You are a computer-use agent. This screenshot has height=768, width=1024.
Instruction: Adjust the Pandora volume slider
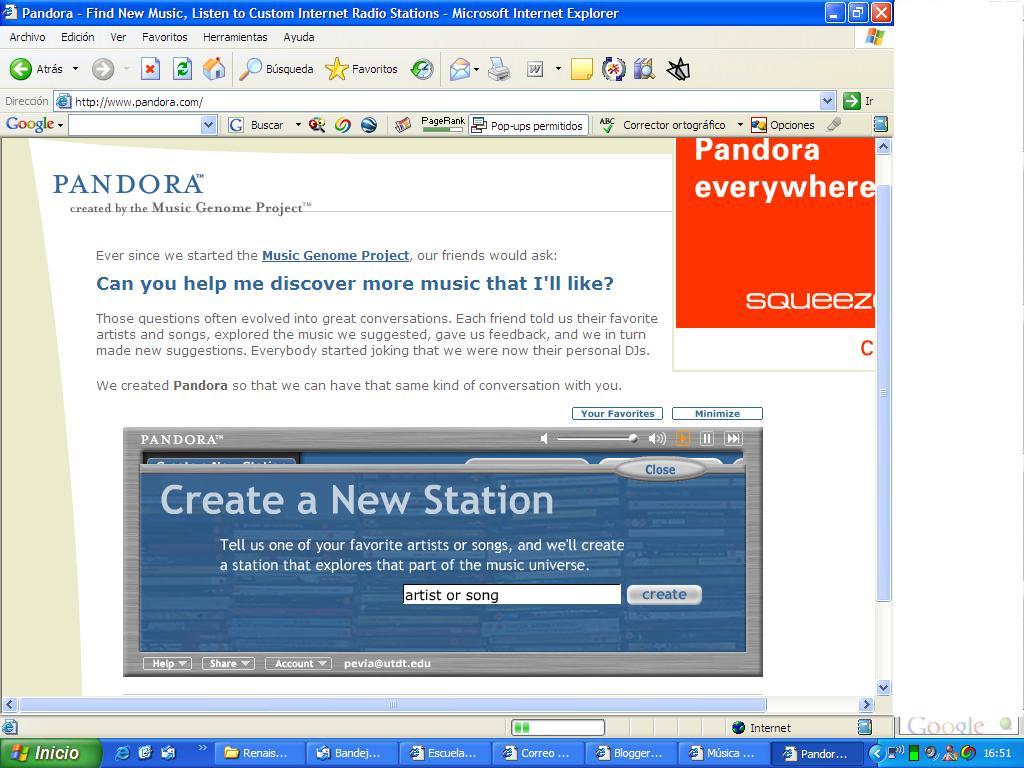[597, 438]
